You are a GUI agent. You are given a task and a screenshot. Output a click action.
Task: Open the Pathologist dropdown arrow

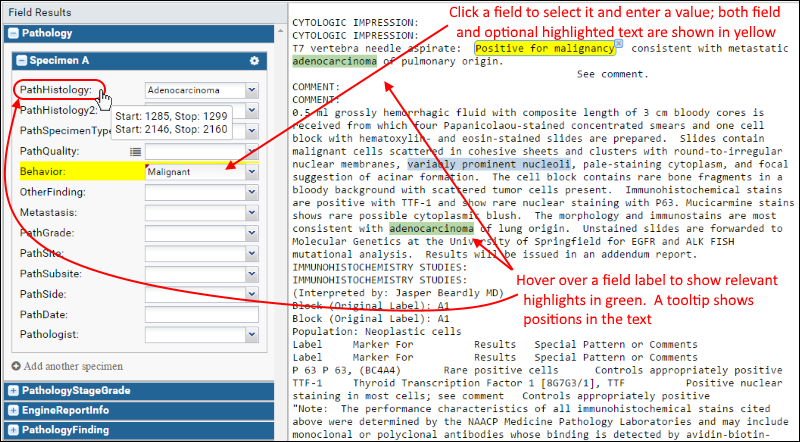(252, 335)
